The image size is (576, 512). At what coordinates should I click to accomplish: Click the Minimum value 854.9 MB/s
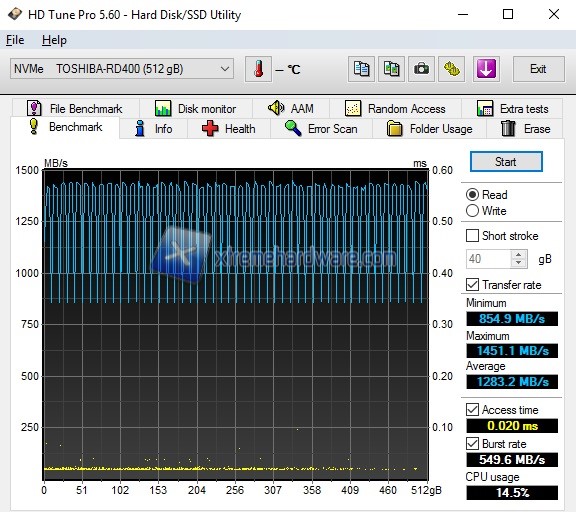(x=512, y=319)
